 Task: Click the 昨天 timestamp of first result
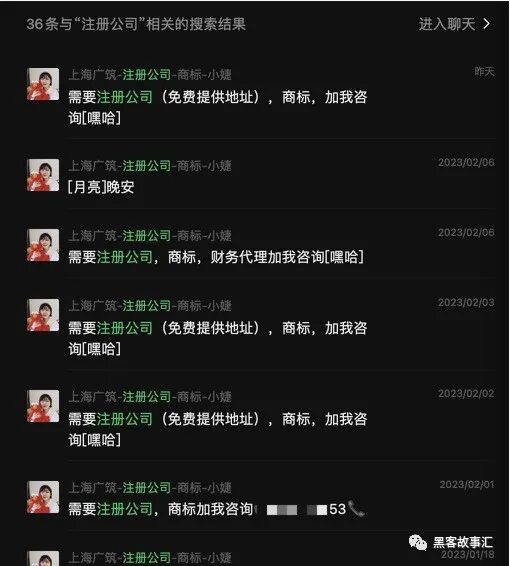[x=484, y=71]
